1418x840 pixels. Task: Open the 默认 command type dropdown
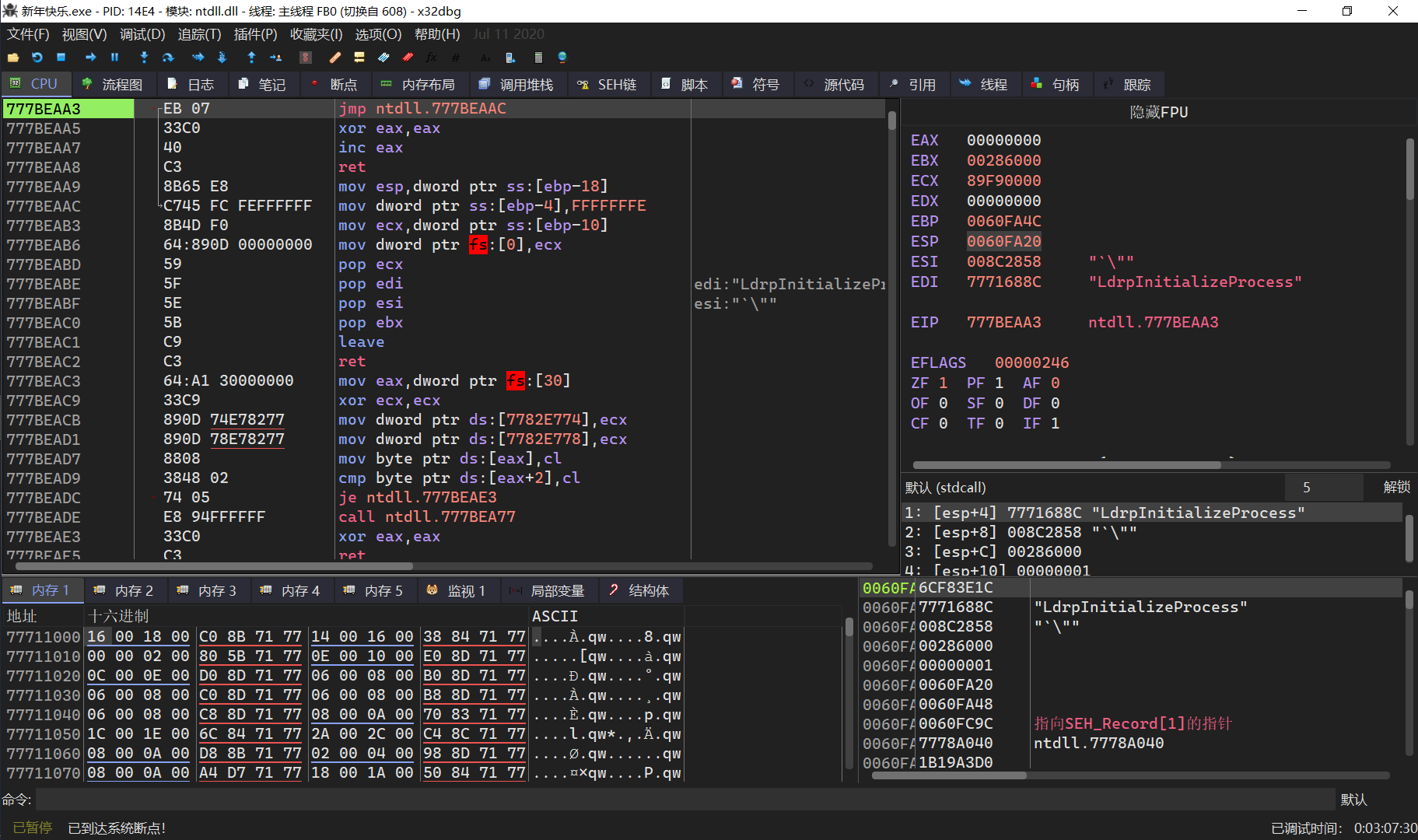tap(1353, 800)
